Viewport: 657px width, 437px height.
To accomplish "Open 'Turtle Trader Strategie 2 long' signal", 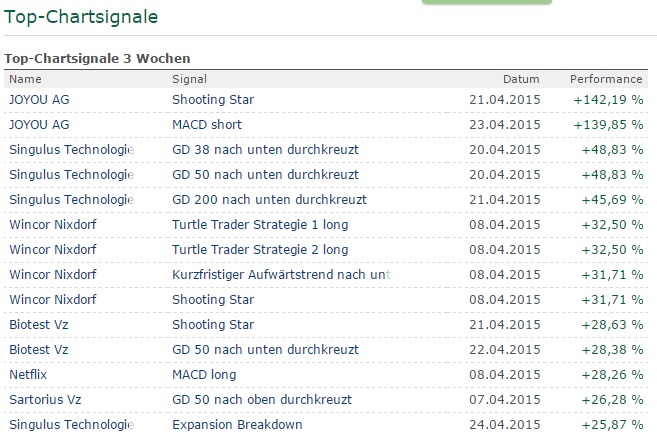I will (260, 250).
